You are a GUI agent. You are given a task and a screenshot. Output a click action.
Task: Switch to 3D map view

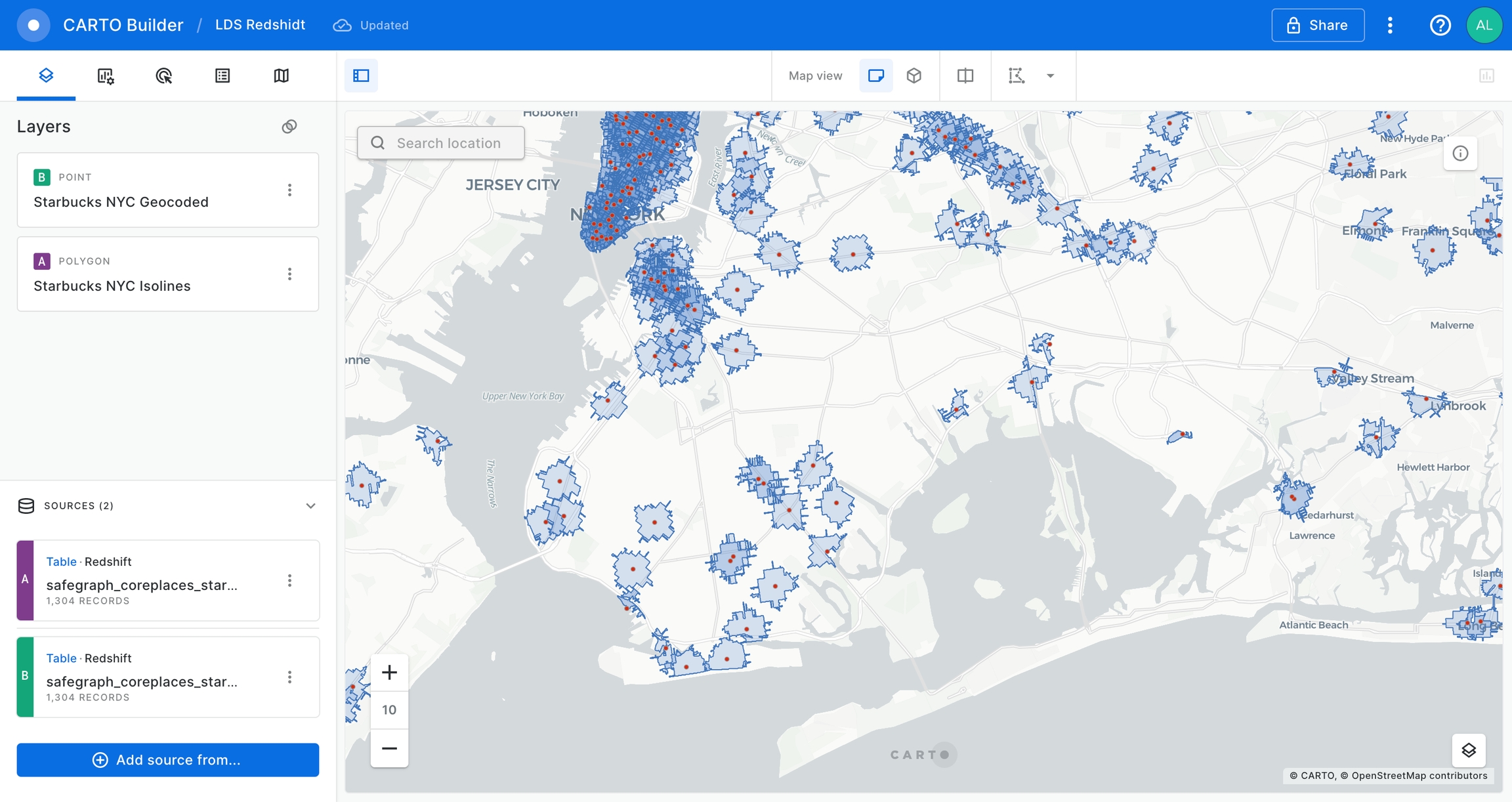913,76
